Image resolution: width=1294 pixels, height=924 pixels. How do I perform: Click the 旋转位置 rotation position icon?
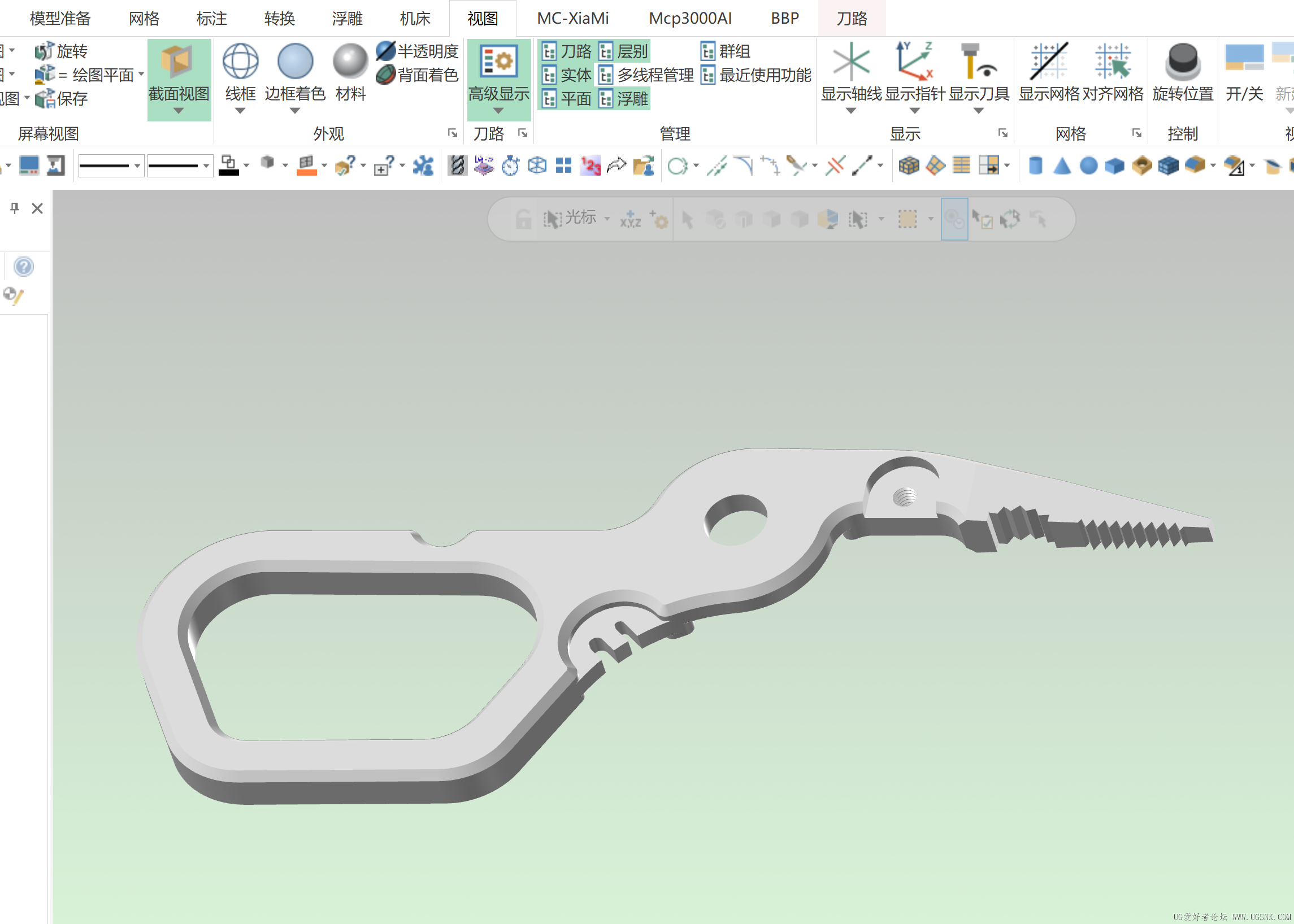pyautogui.click(x=1183, y=62)
